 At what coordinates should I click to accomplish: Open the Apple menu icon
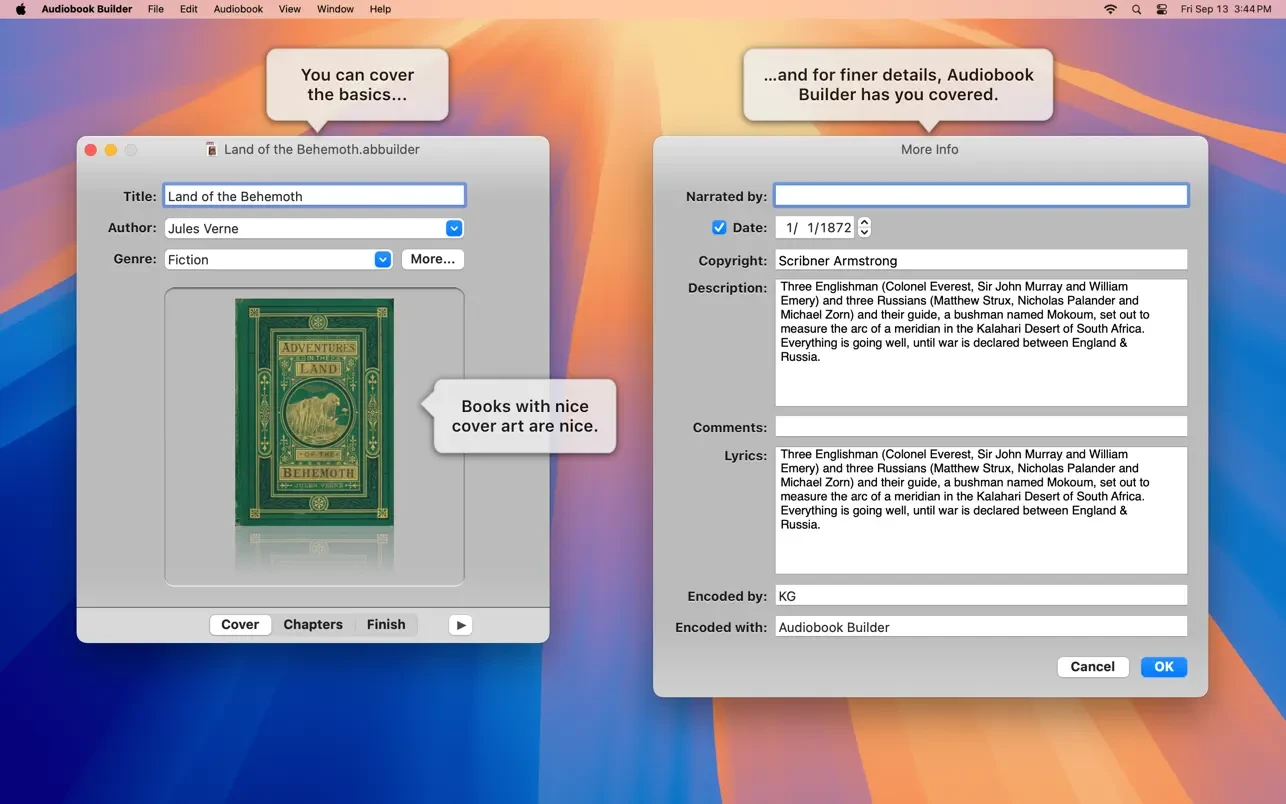[x=20, y=9]
